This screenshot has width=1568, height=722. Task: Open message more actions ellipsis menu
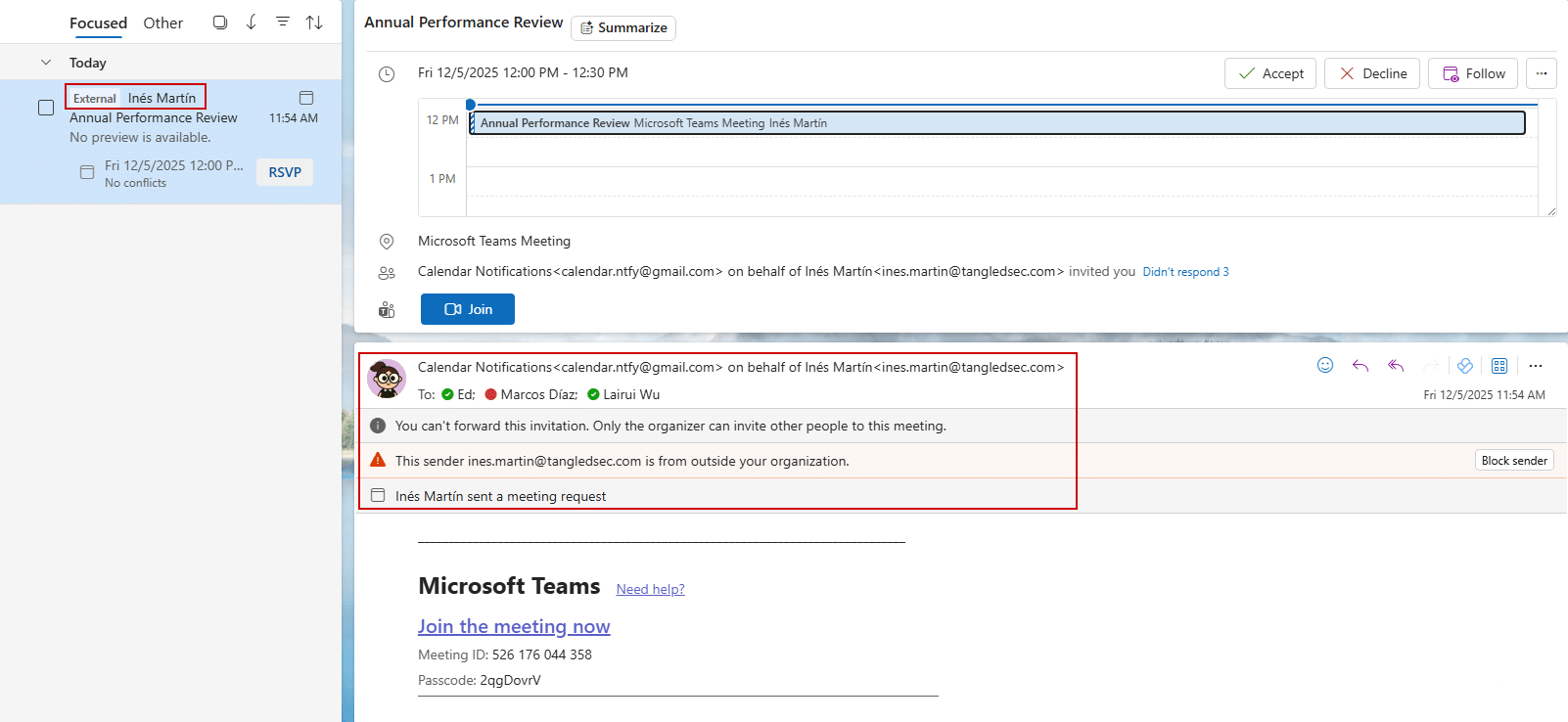tap(1536, 366)
